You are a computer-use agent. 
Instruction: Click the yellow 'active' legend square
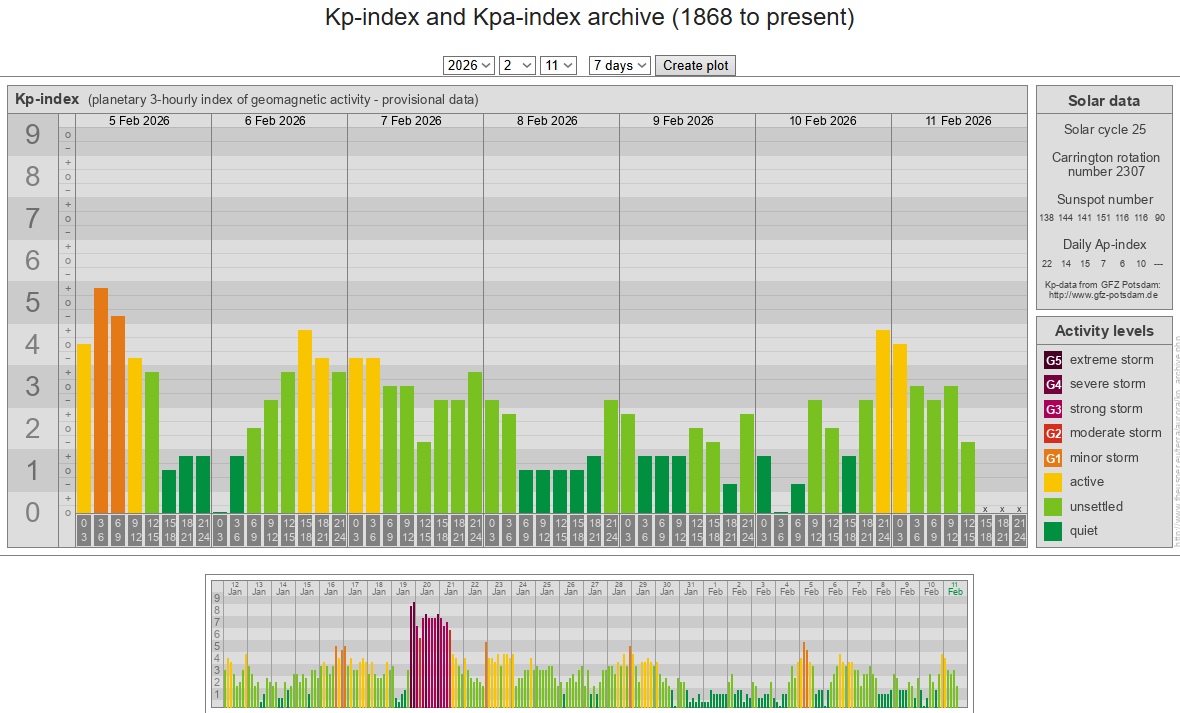1053,482
